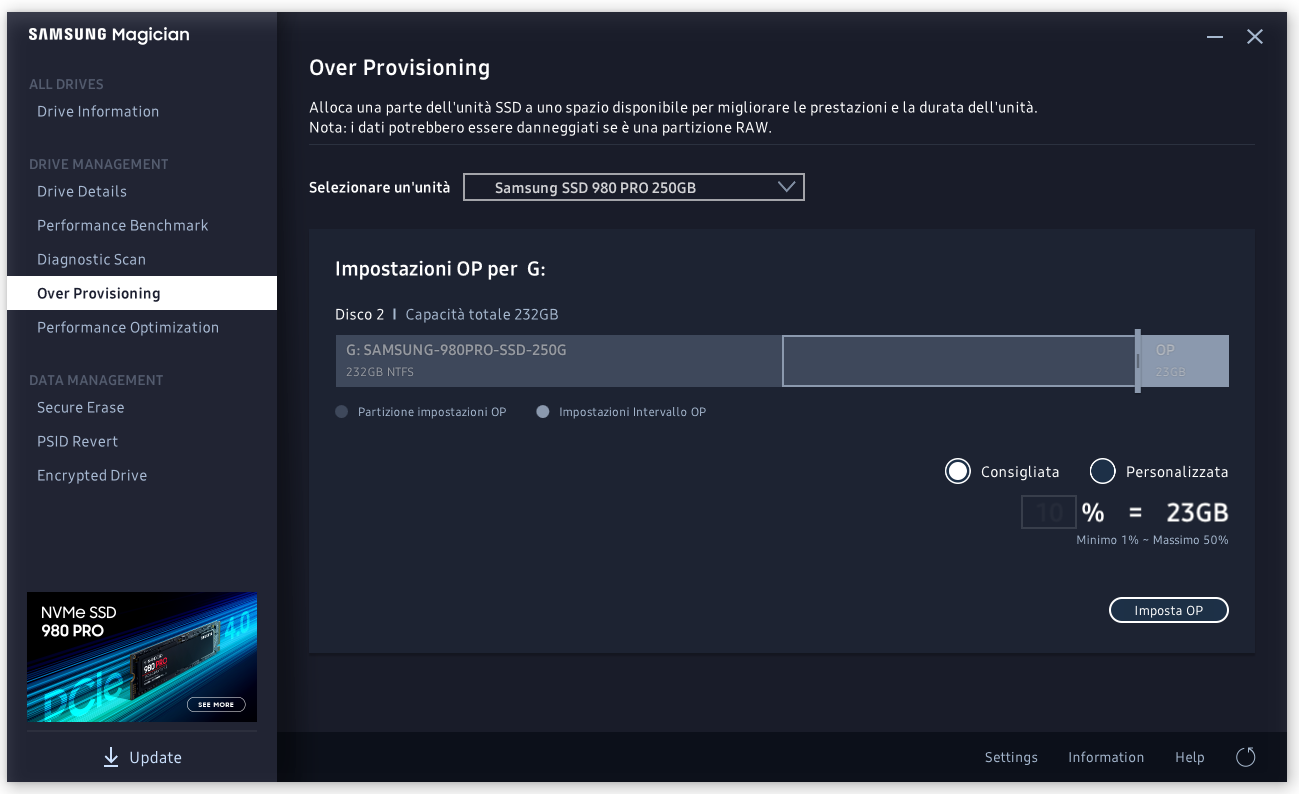The height and width of the screenshot is (794, 1299).
Task: Click the OP percentage input field
Action: point(1049,513)
